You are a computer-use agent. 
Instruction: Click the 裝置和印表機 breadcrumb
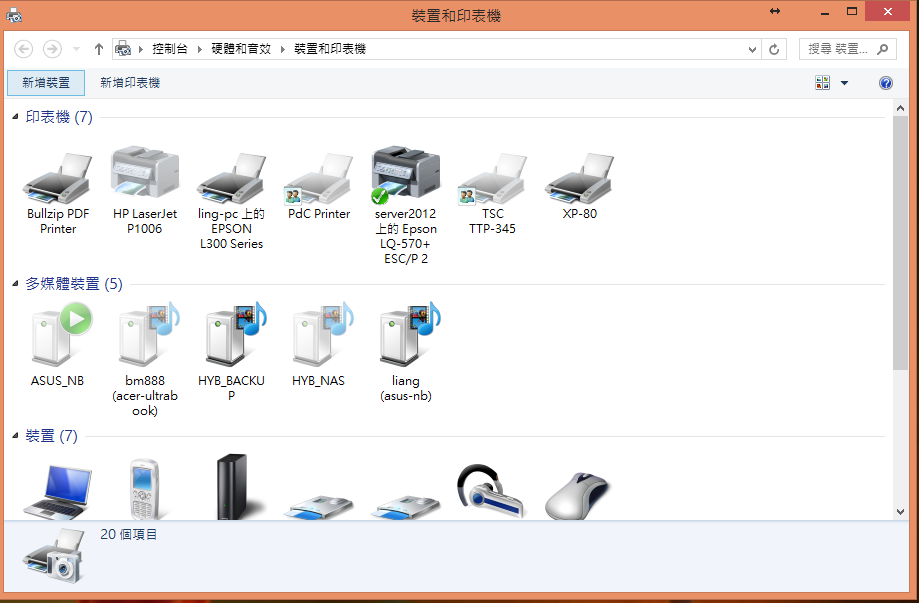pos(329,49)
